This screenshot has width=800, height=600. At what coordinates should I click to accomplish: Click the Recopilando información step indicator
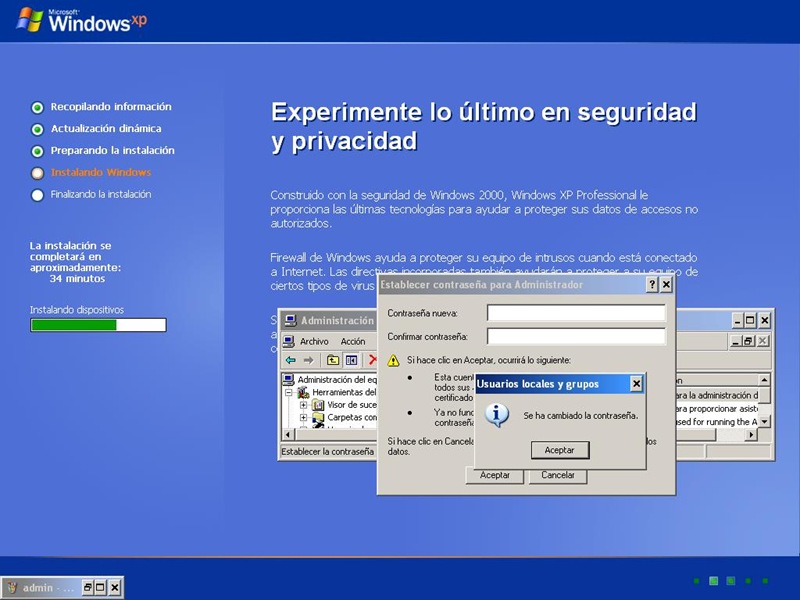(37, 108)
